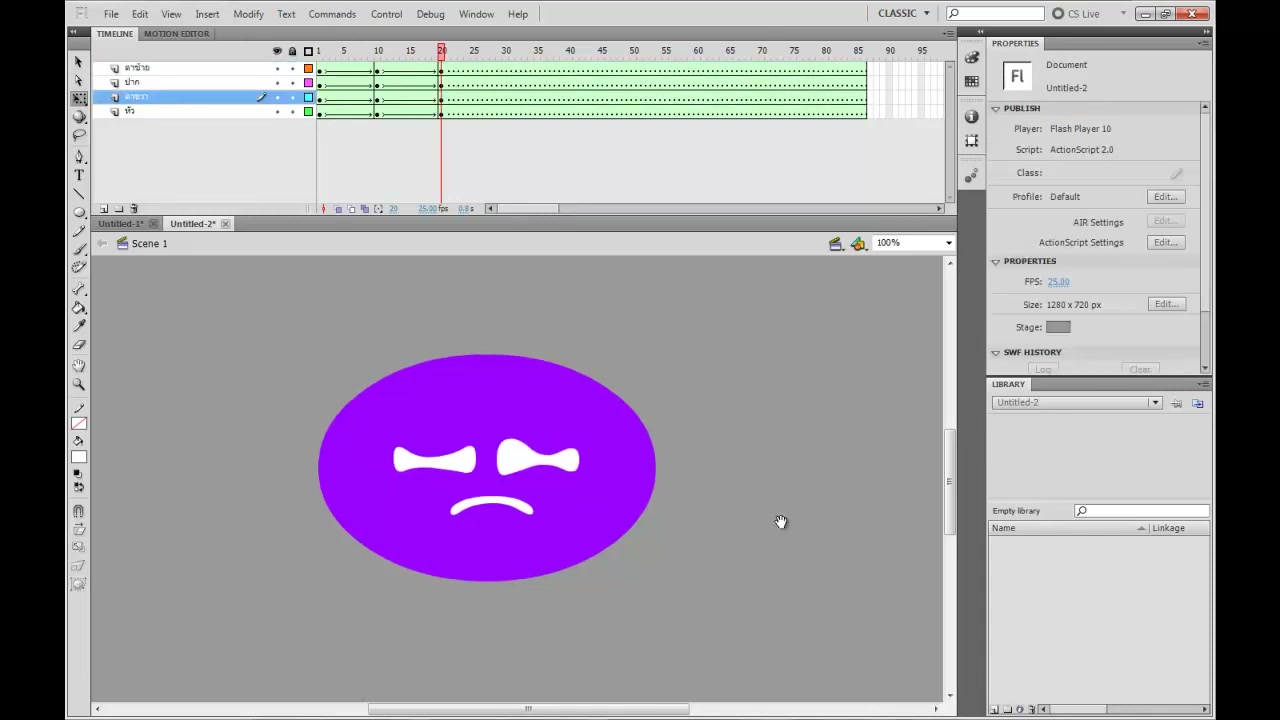Switch to the MOTION EDITOR tab
Screen dimensions: 1280x720
[176, 34]
